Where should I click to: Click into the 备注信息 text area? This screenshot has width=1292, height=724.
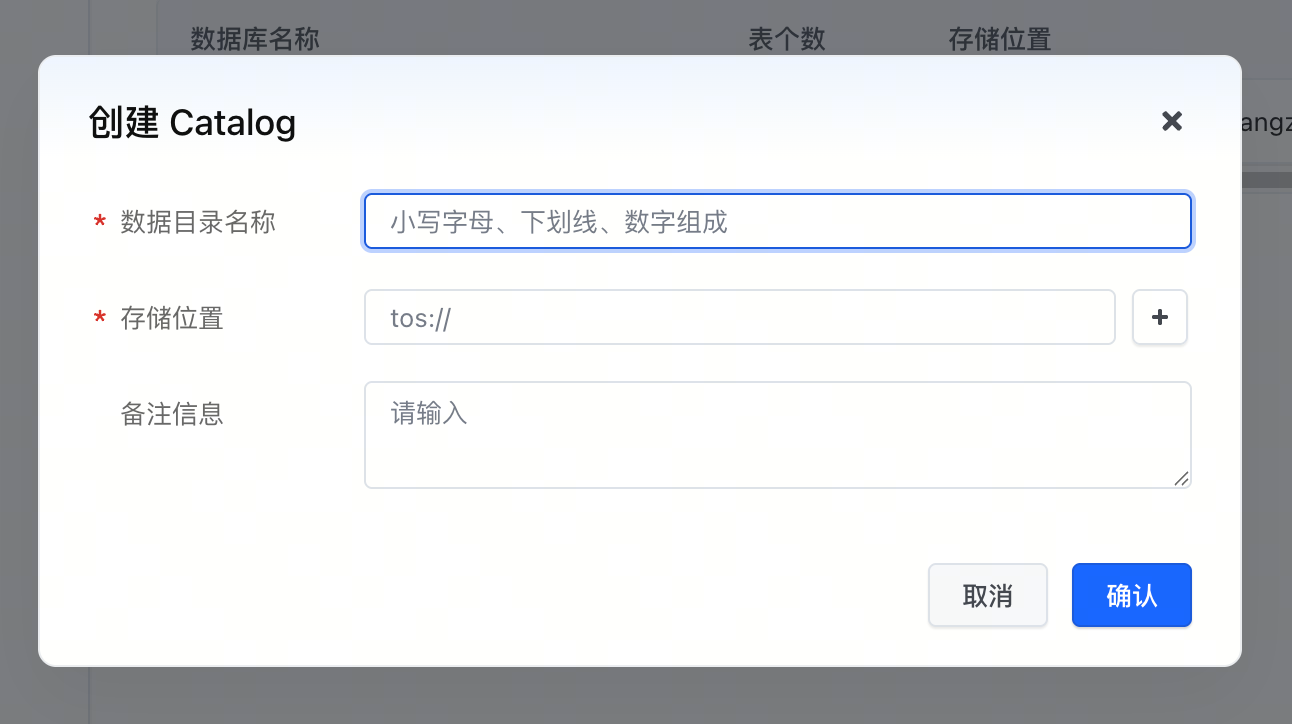click(x=777, y=435)
